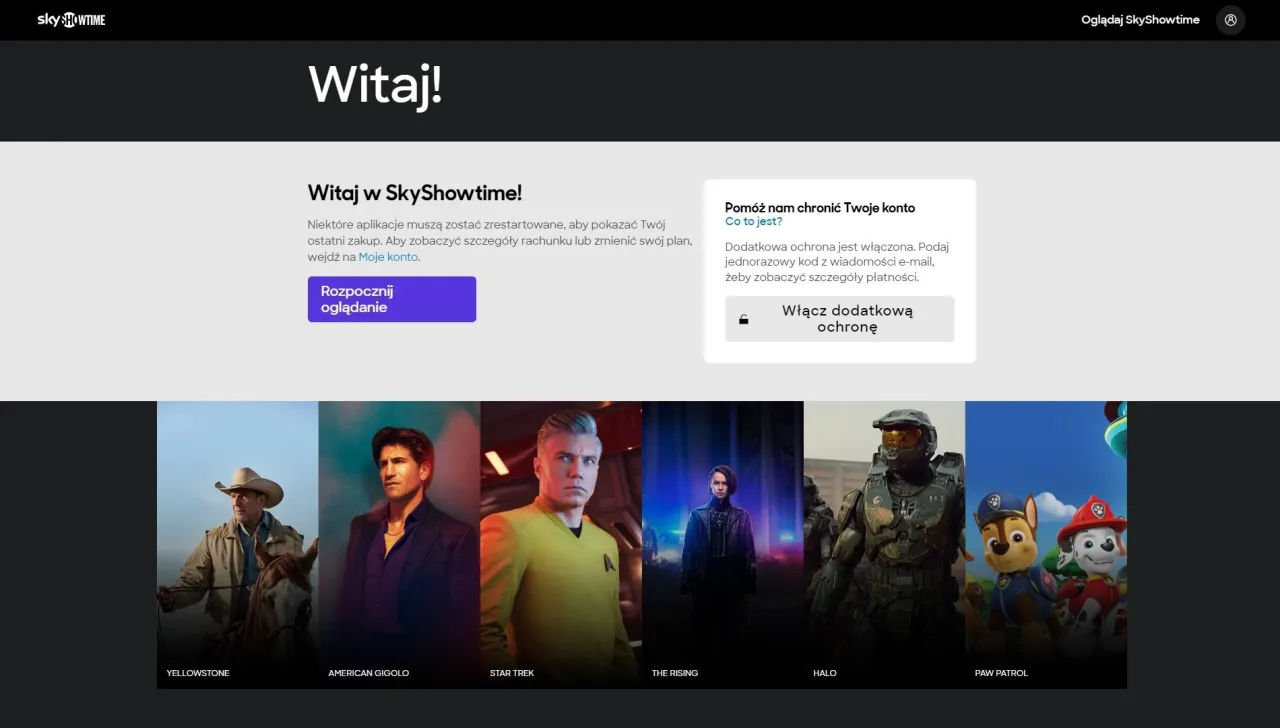The width and height of the screenshot is (1280, 728).
Task: Click the Niektóre aplikacje muszą zostać zrestartowane text
Action: click(x=498, y=241)
